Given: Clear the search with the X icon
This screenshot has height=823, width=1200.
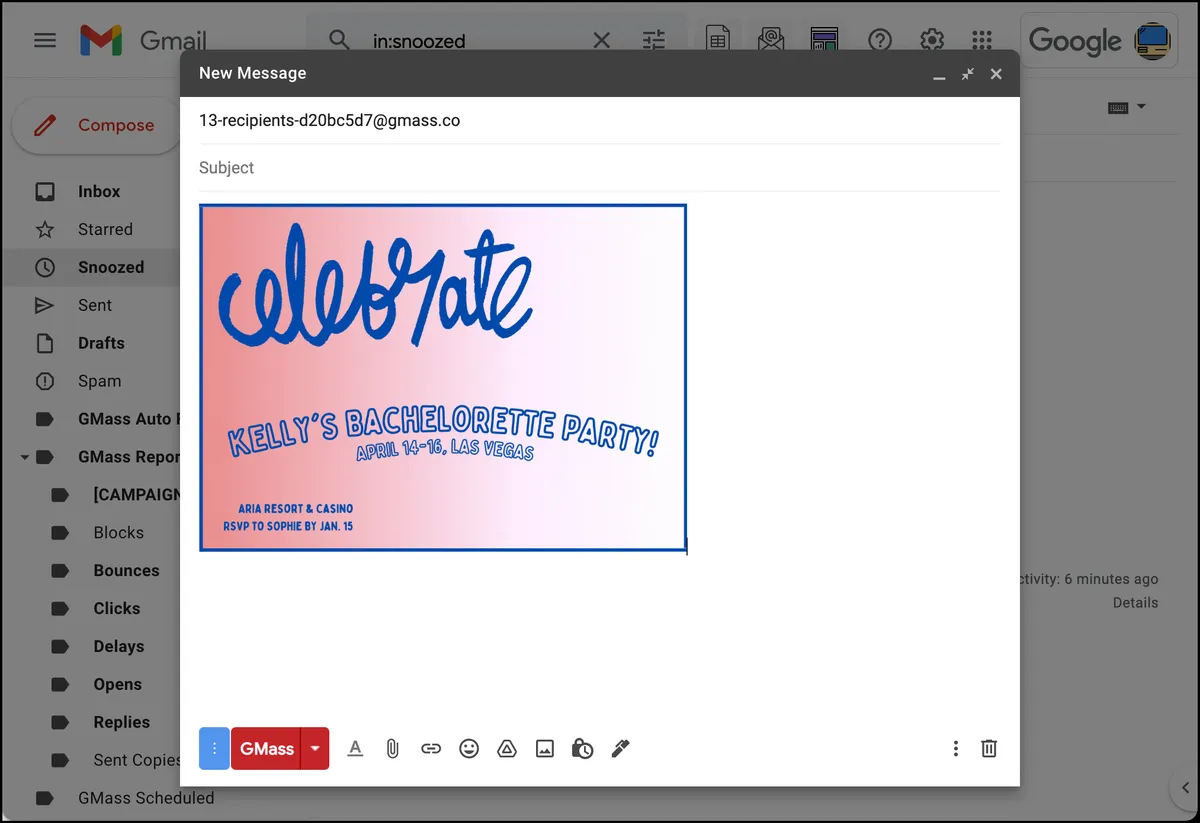Looking at the screenshot, I should tap(602, 41).
